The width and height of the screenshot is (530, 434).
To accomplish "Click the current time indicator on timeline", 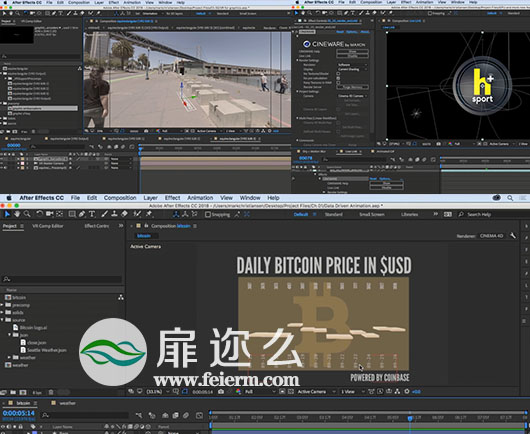I will pos(410,418).
